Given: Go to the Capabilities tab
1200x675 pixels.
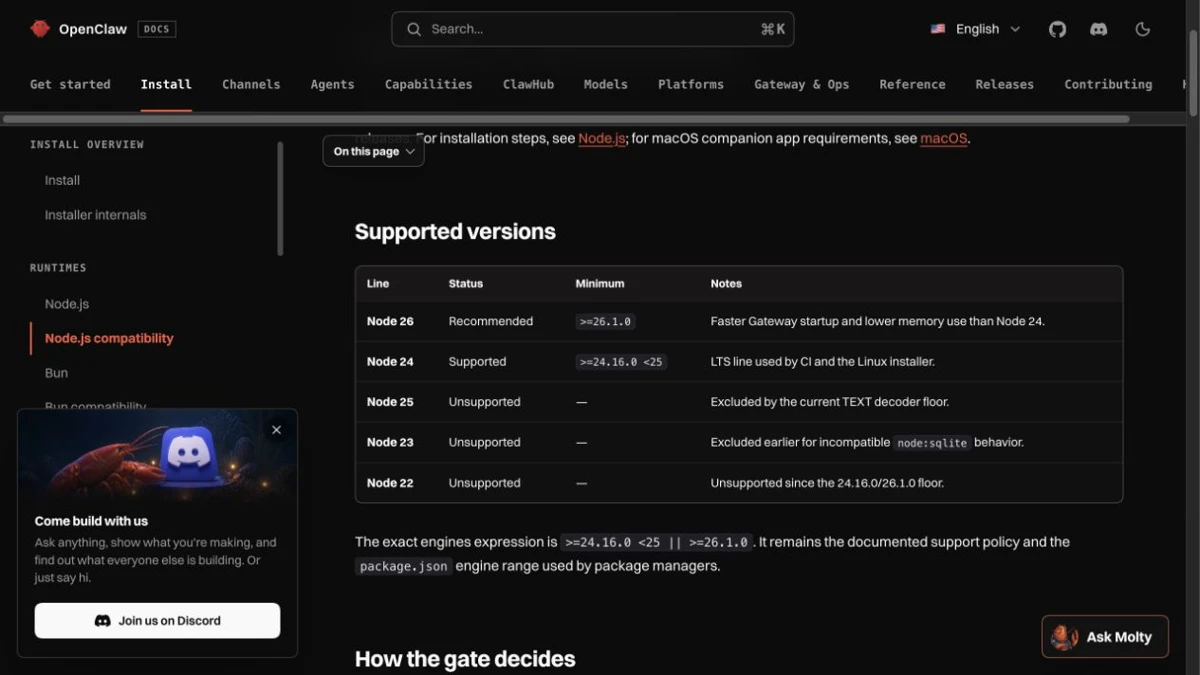Looking at the screenshot, I should 428,84.
